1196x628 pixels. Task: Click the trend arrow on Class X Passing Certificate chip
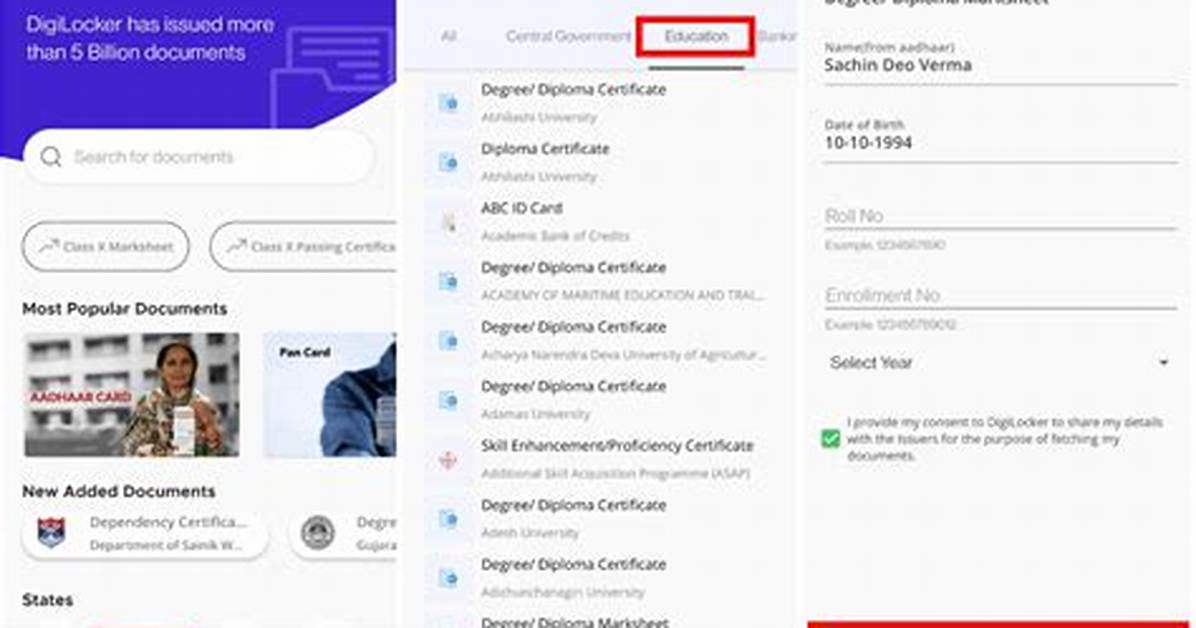click(x=237, y=246)
